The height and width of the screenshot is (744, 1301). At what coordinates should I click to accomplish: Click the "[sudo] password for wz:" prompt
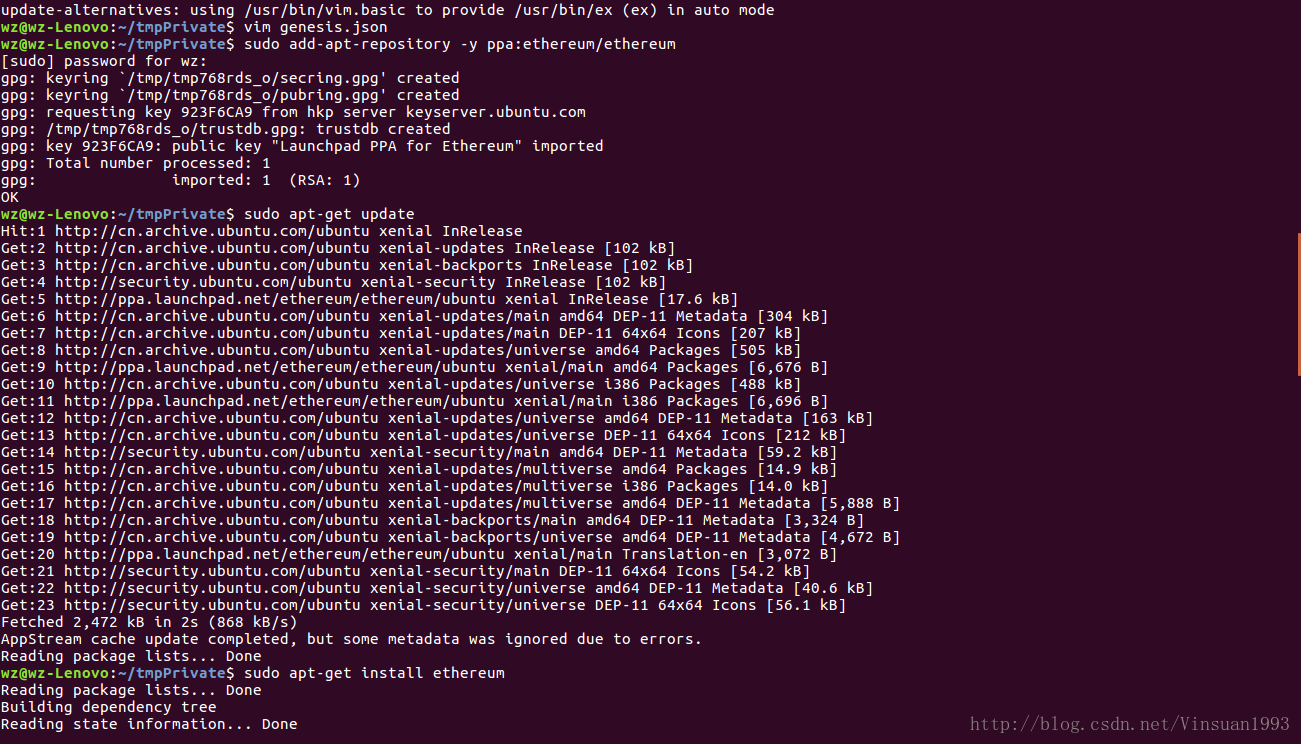click(x=104, y=61)
